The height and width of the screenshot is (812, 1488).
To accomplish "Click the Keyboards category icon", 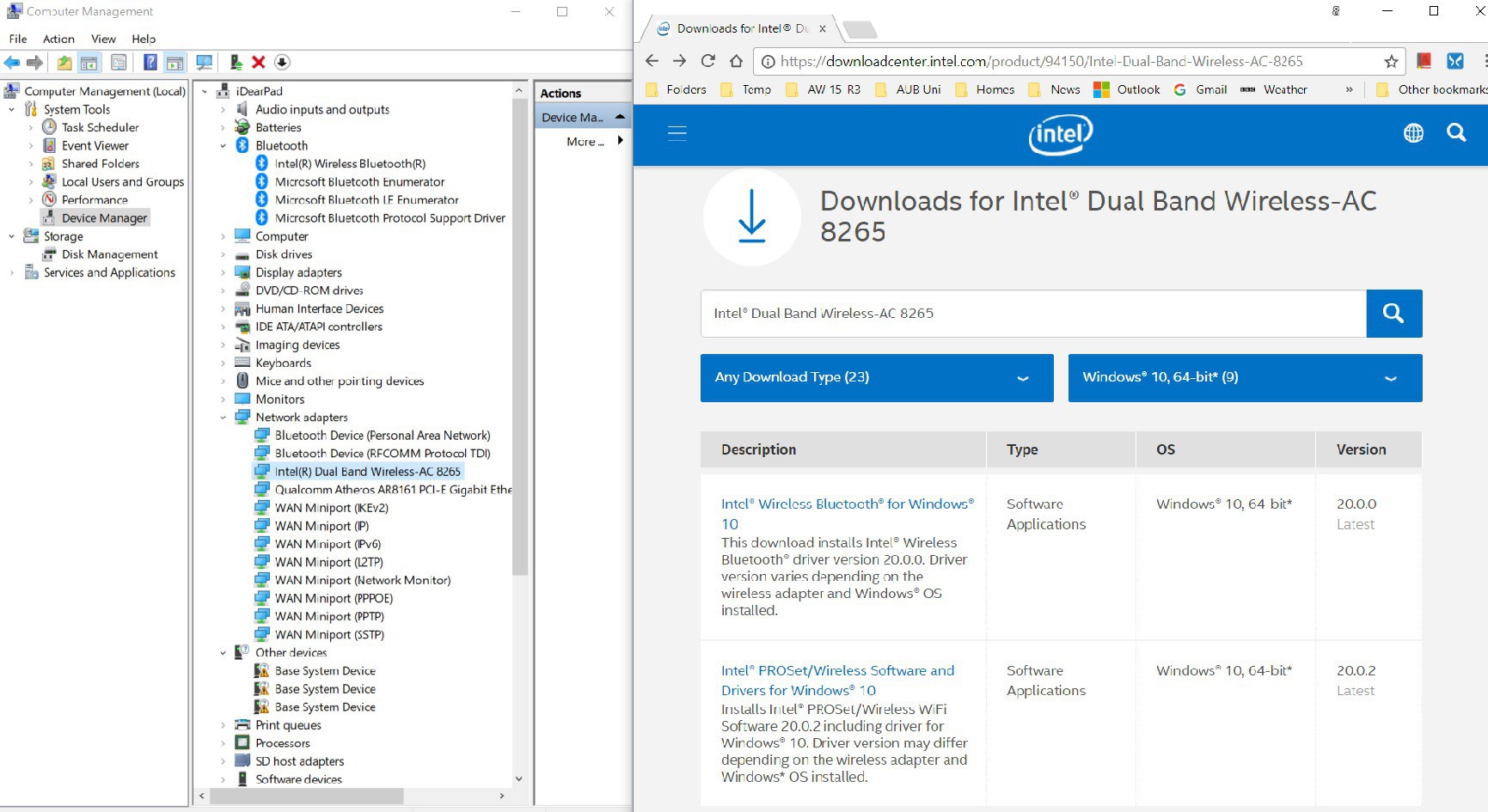I will point(242,363).
